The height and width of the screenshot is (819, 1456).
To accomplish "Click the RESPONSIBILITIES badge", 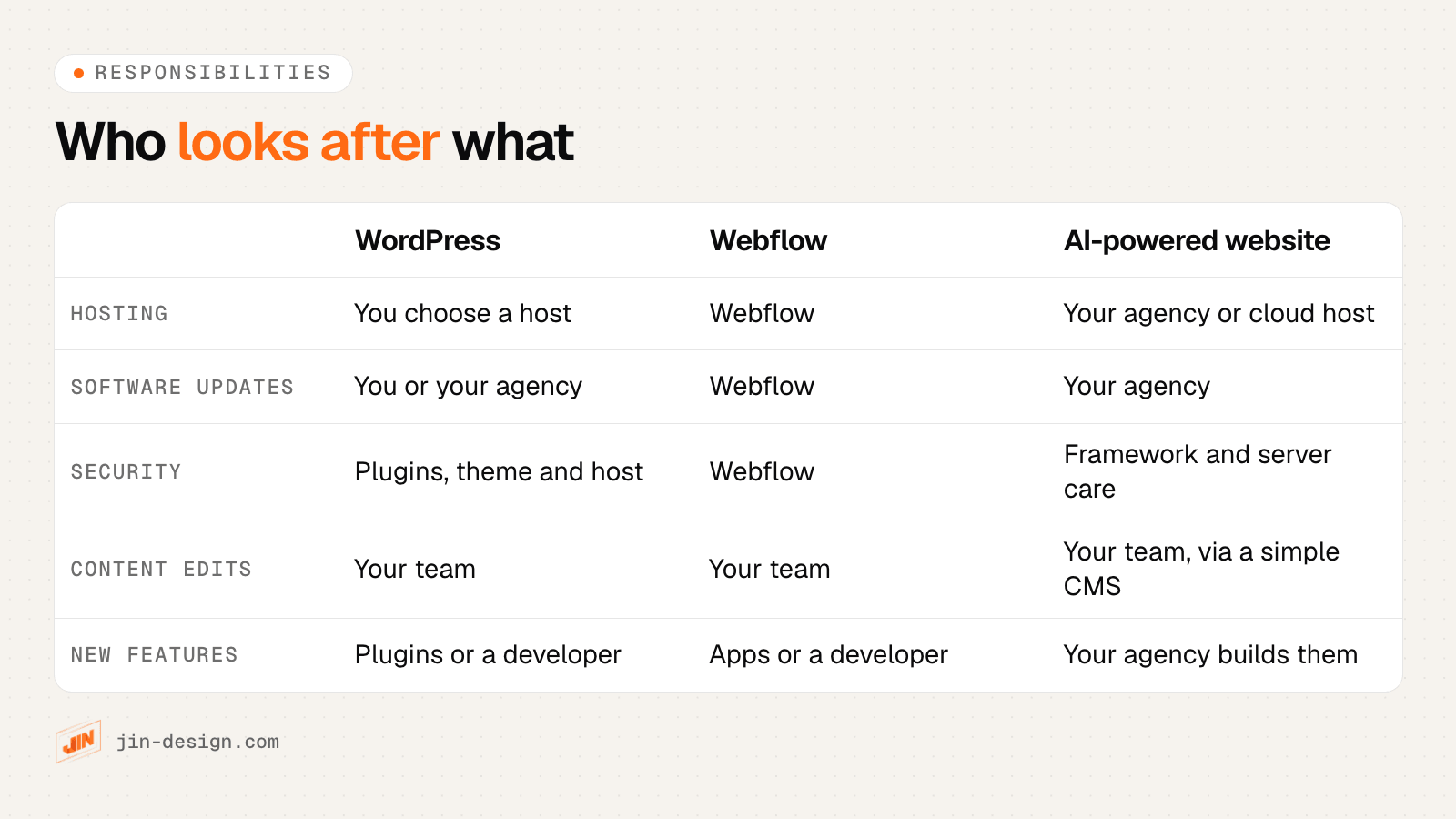I will (x=203, y=73).
